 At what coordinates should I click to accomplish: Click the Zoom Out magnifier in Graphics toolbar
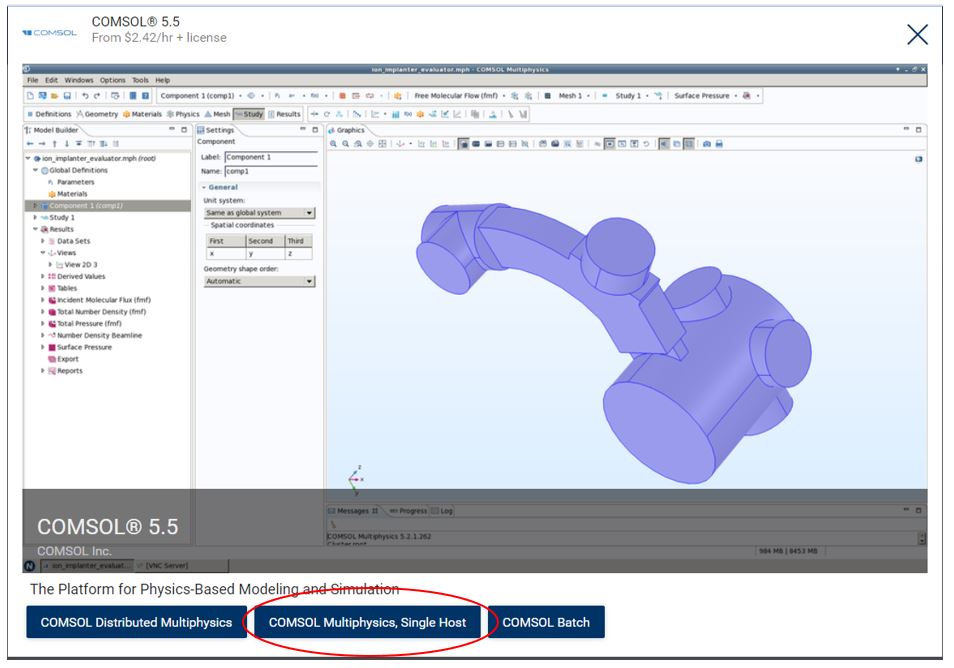pyautogui.click(x=346, y=144)
